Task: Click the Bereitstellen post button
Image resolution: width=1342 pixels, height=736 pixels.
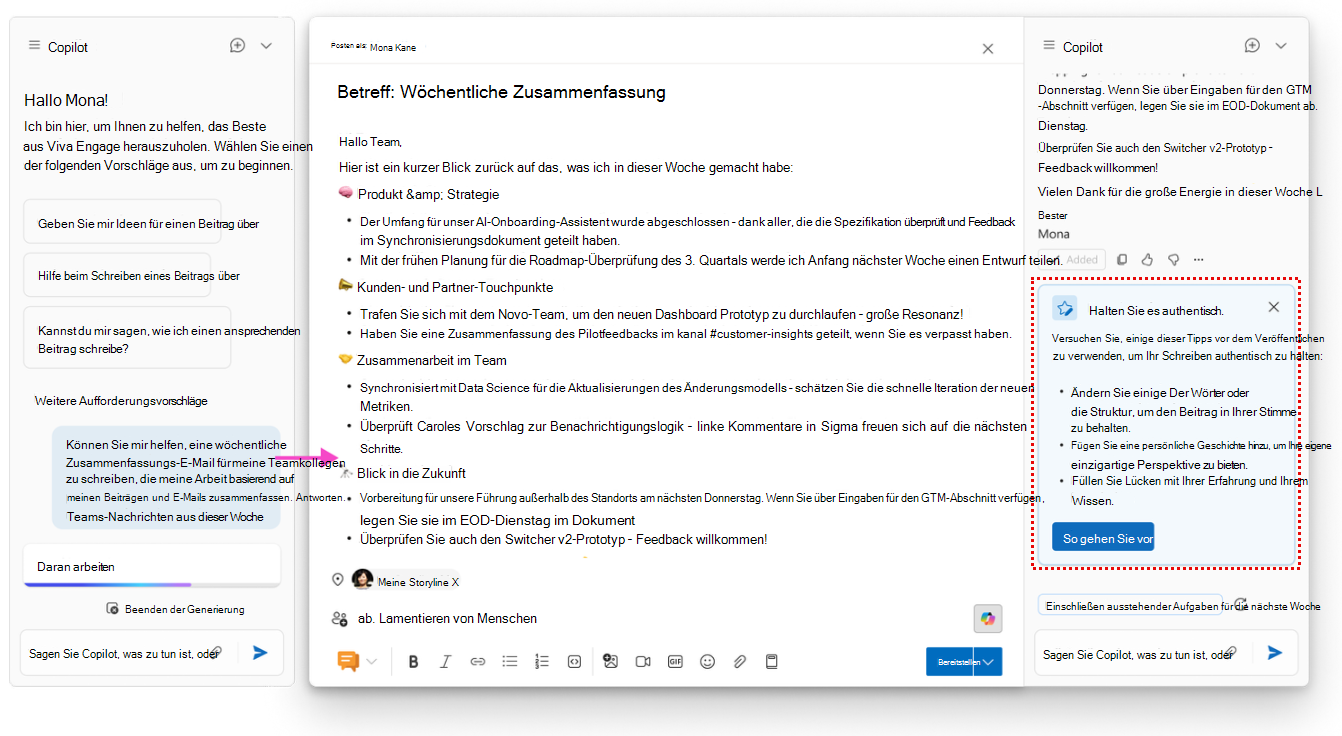Action: [950, 662]
